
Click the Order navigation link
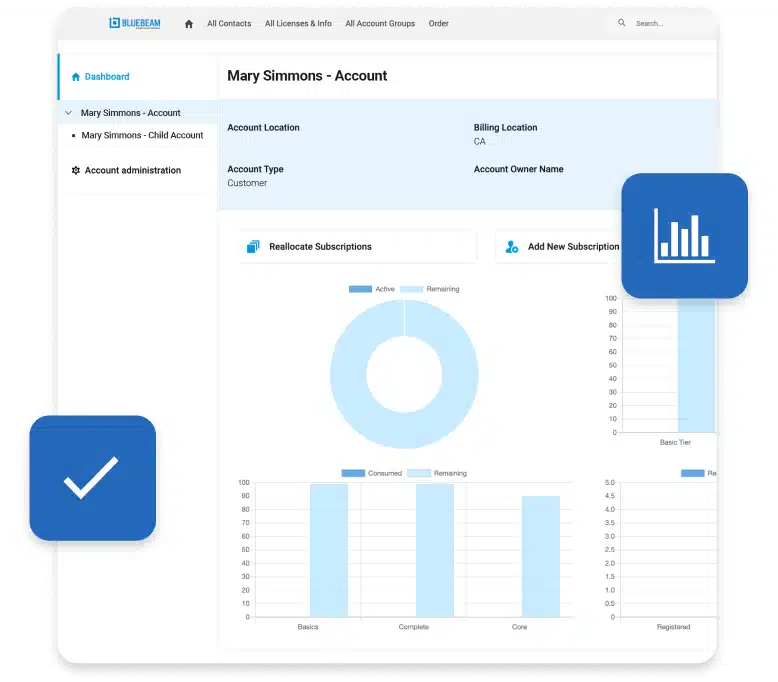coord(438,24)
